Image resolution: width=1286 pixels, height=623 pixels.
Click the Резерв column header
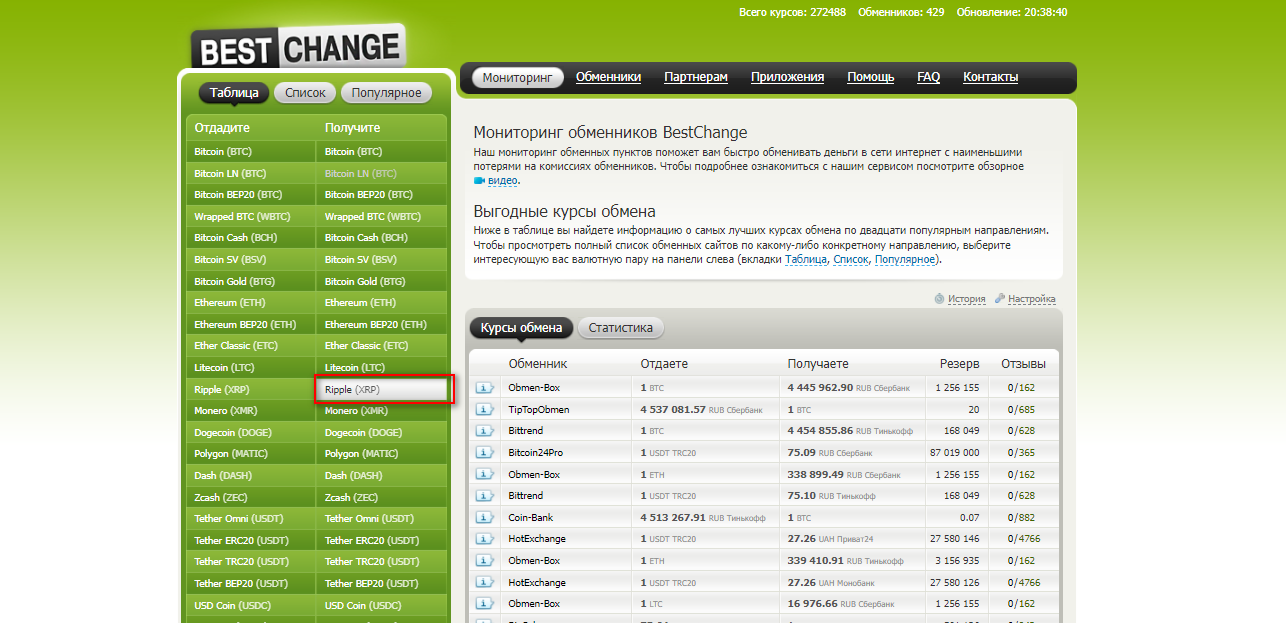point(959,364)
